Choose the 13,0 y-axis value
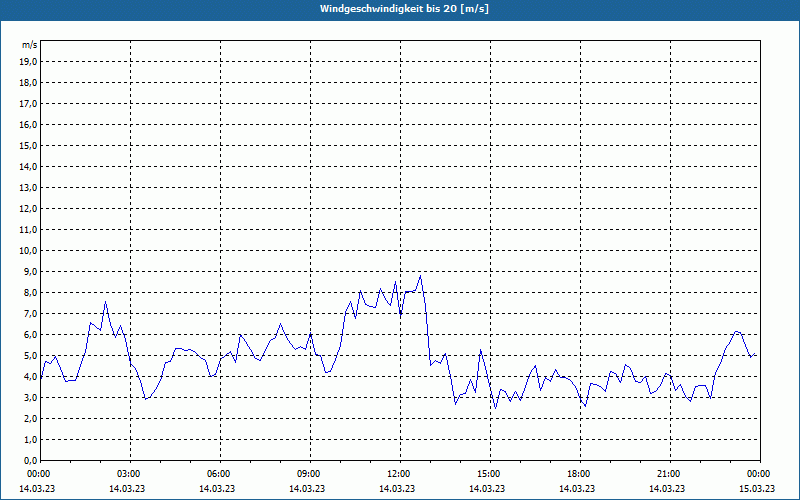Screen dimensions: 800x500 click(x=29, y=187)
